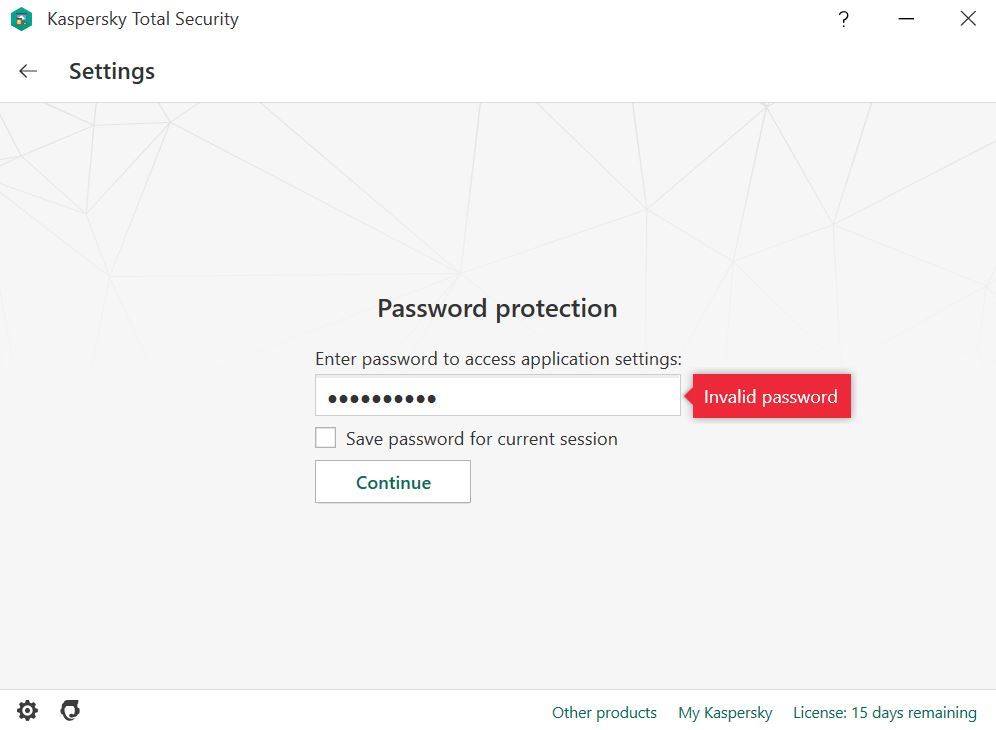Image resolution: width=996 pixels, height=730 pixels.
Task: Click the Kaspersky Total Security title text
Action: coord(143,19)
